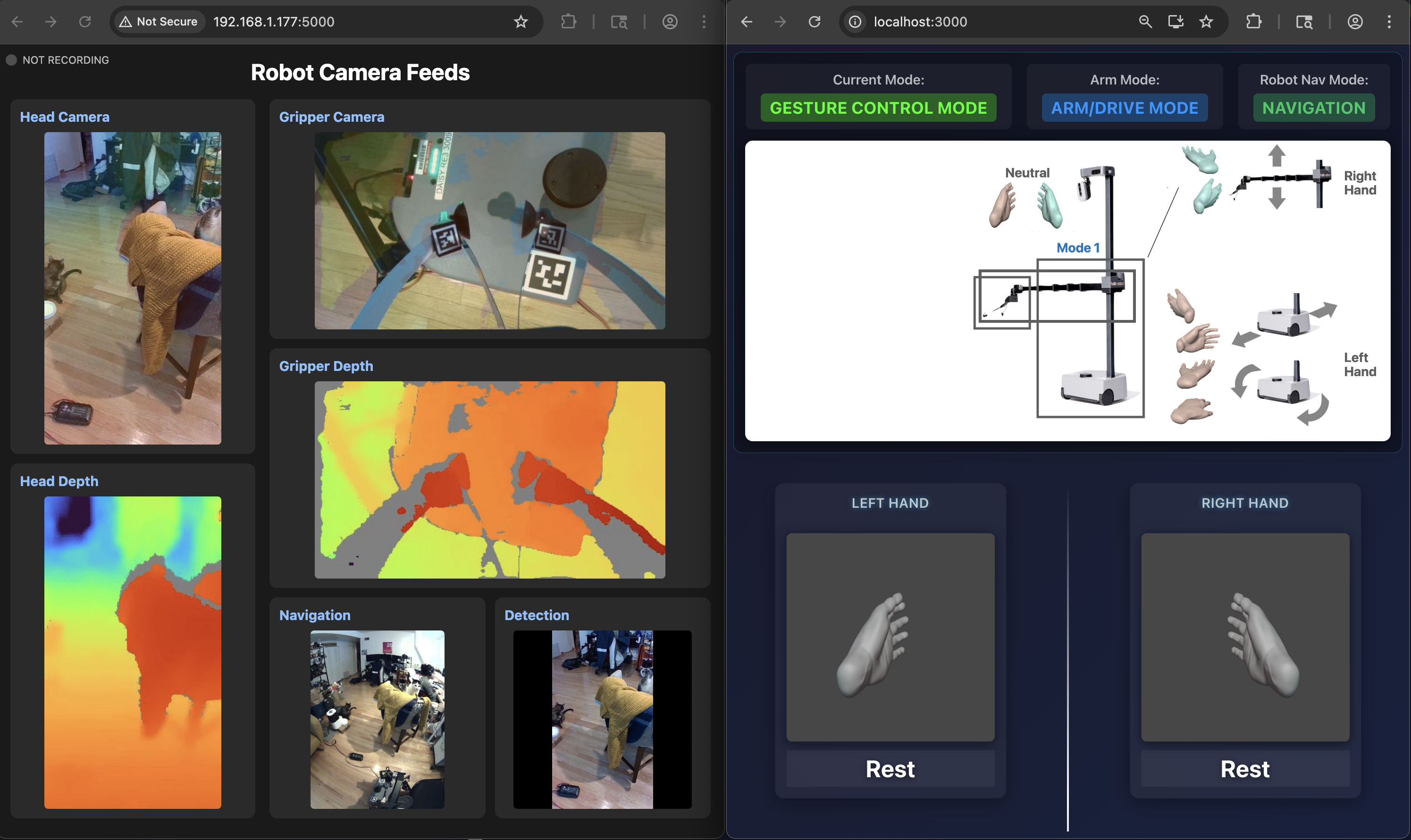Click the left hand Rest label

(x=890, y=769)
